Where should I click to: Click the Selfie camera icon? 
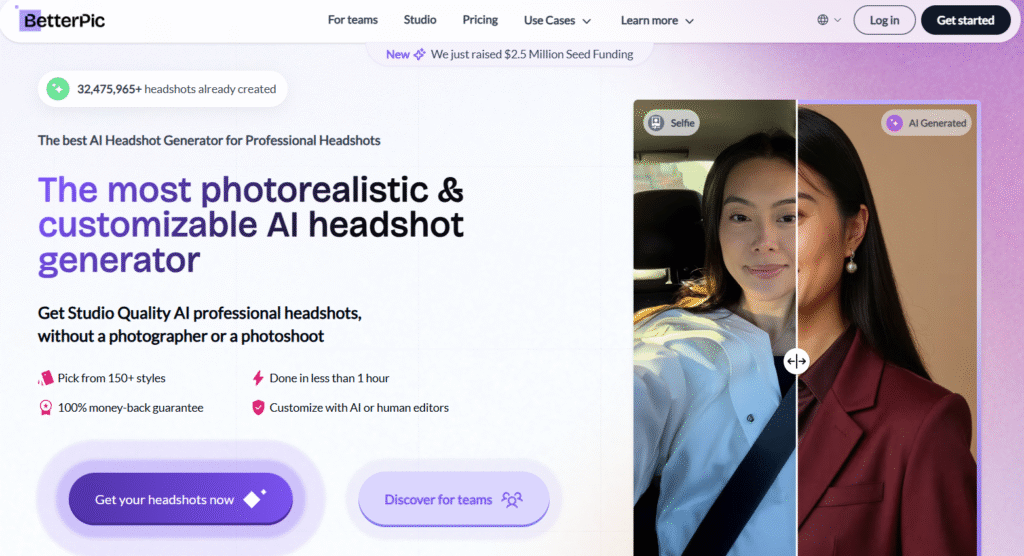pyautogui.click(x=656, y=123)
